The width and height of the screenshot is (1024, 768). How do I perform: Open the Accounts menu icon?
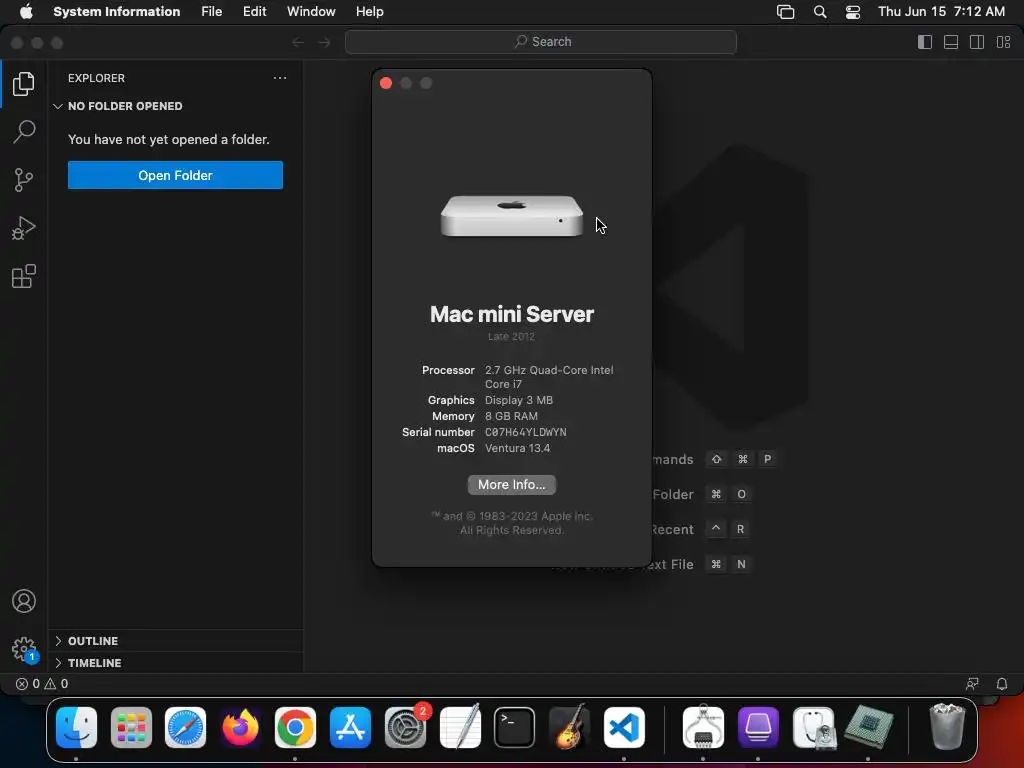click(24, 601)
